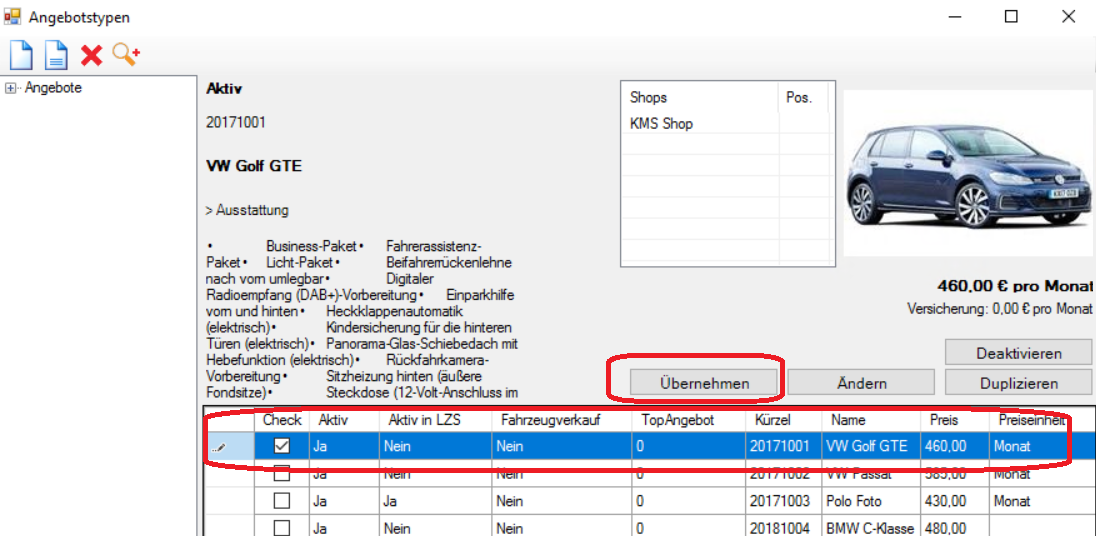Expand the Angebote tree node
Image resolution: width=1096 pixels, height=549 pixels.
pos(10,88)
